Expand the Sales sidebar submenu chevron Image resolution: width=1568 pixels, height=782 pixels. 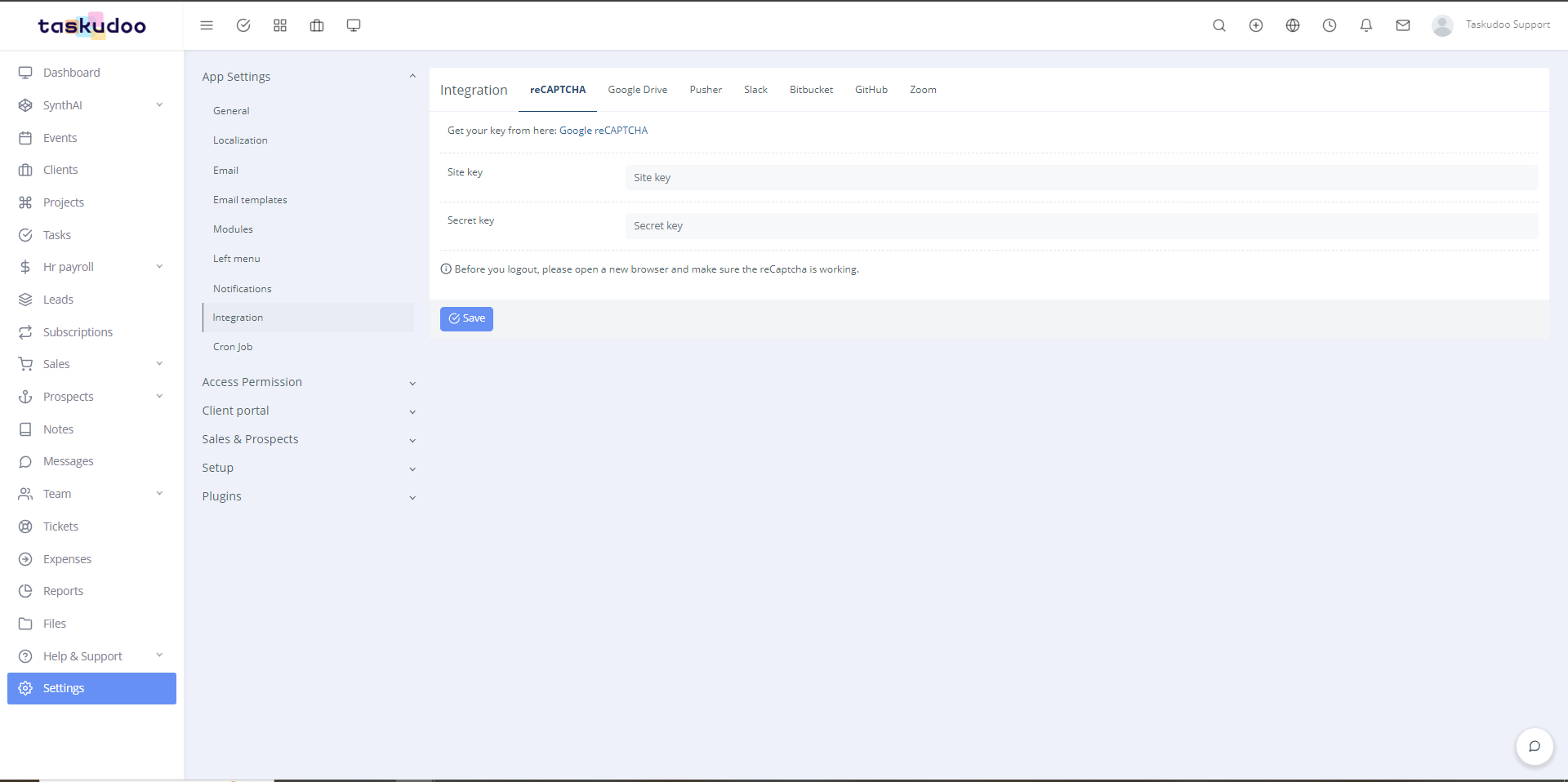(x=159, y=363)
